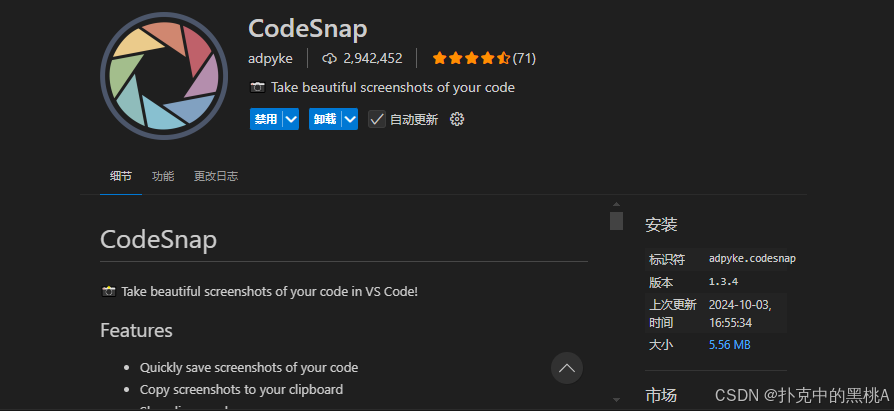Screen dimensions: 894x411
Task: Click the 卸载 button
Action: click(326, 119)
